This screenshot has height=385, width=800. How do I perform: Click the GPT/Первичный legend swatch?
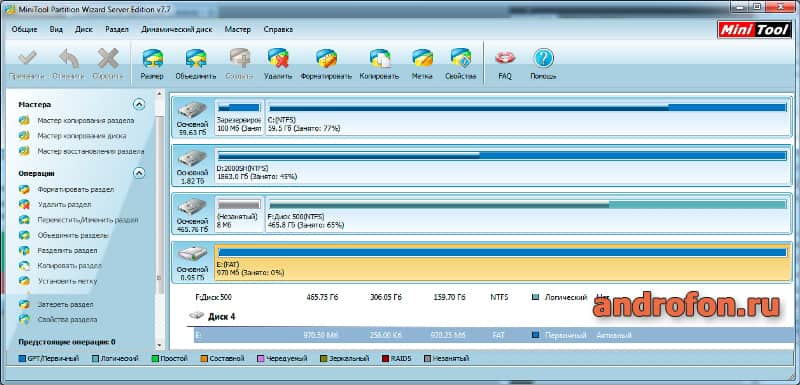22,358
